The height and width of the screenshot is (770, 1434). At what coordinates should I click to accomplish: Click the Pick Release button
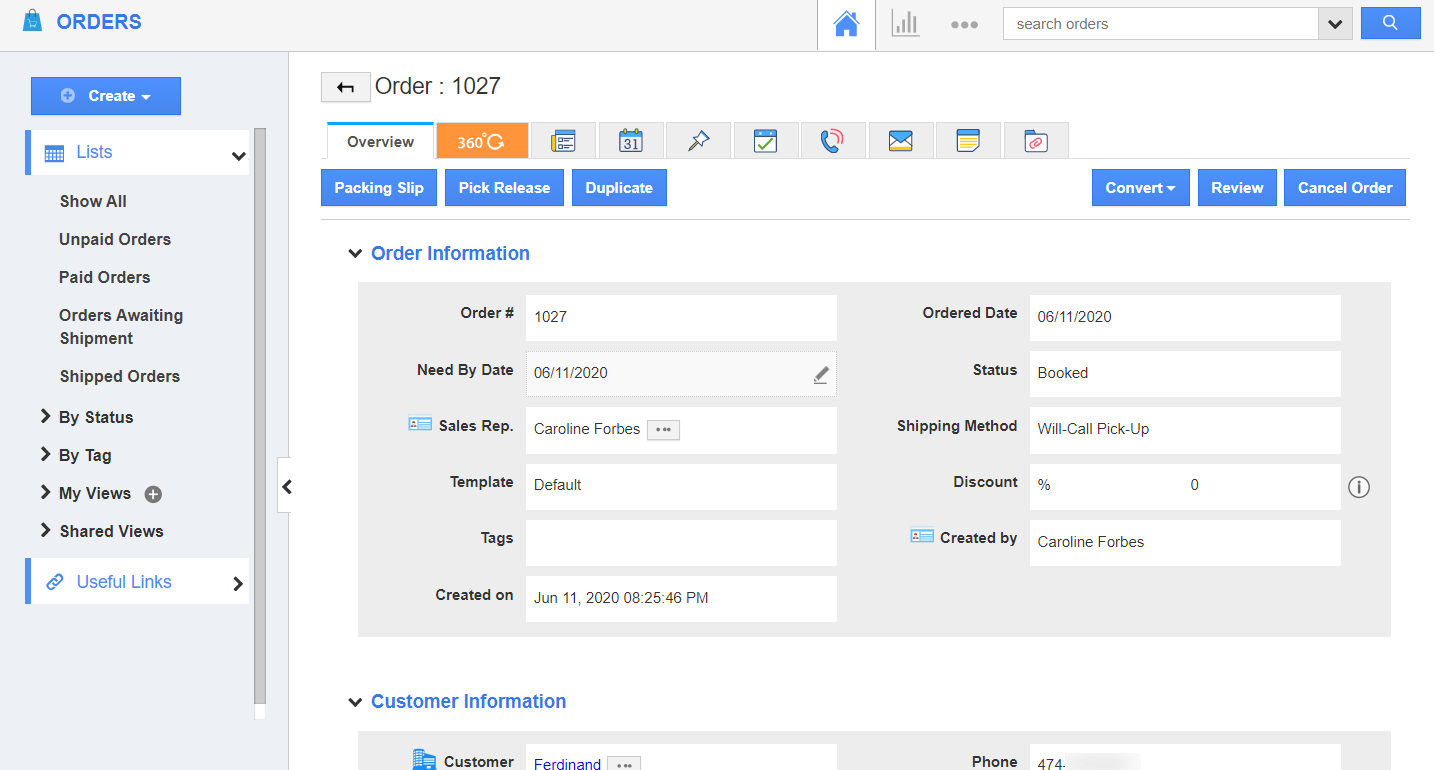505,188
